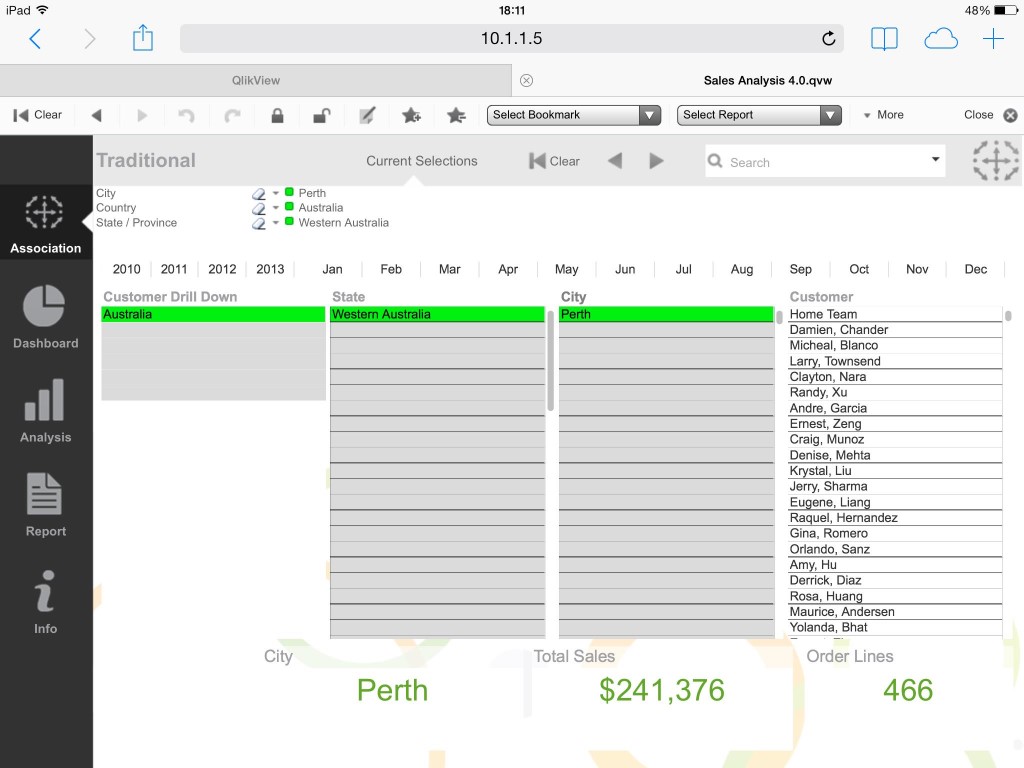The width and height of the screenshot is (1024, 768).
Task: Step forward in QlikView toolbar
Action: click(142, 116)
